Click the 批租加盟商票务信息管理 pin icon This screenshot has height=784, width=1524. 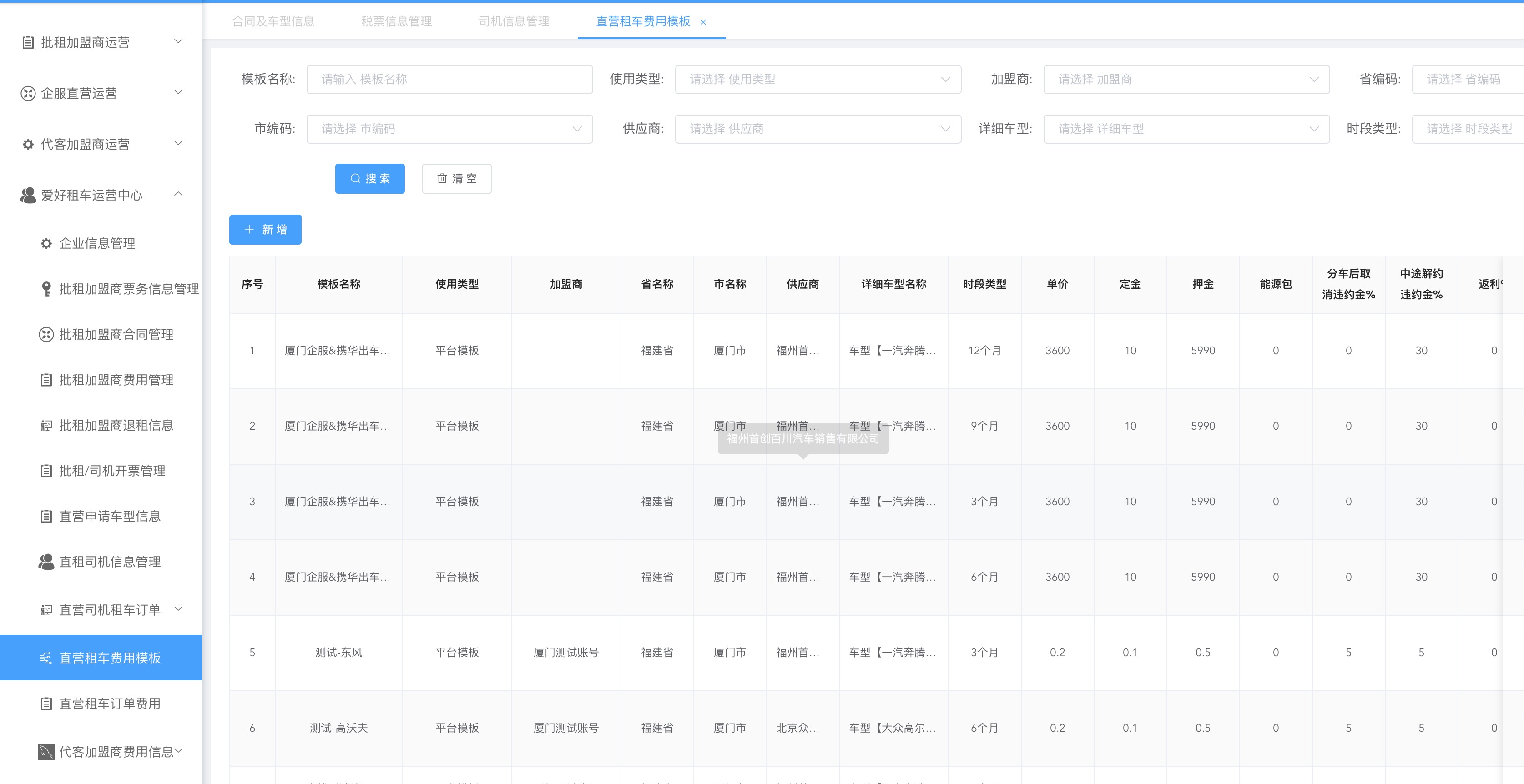tap(46, 288)
